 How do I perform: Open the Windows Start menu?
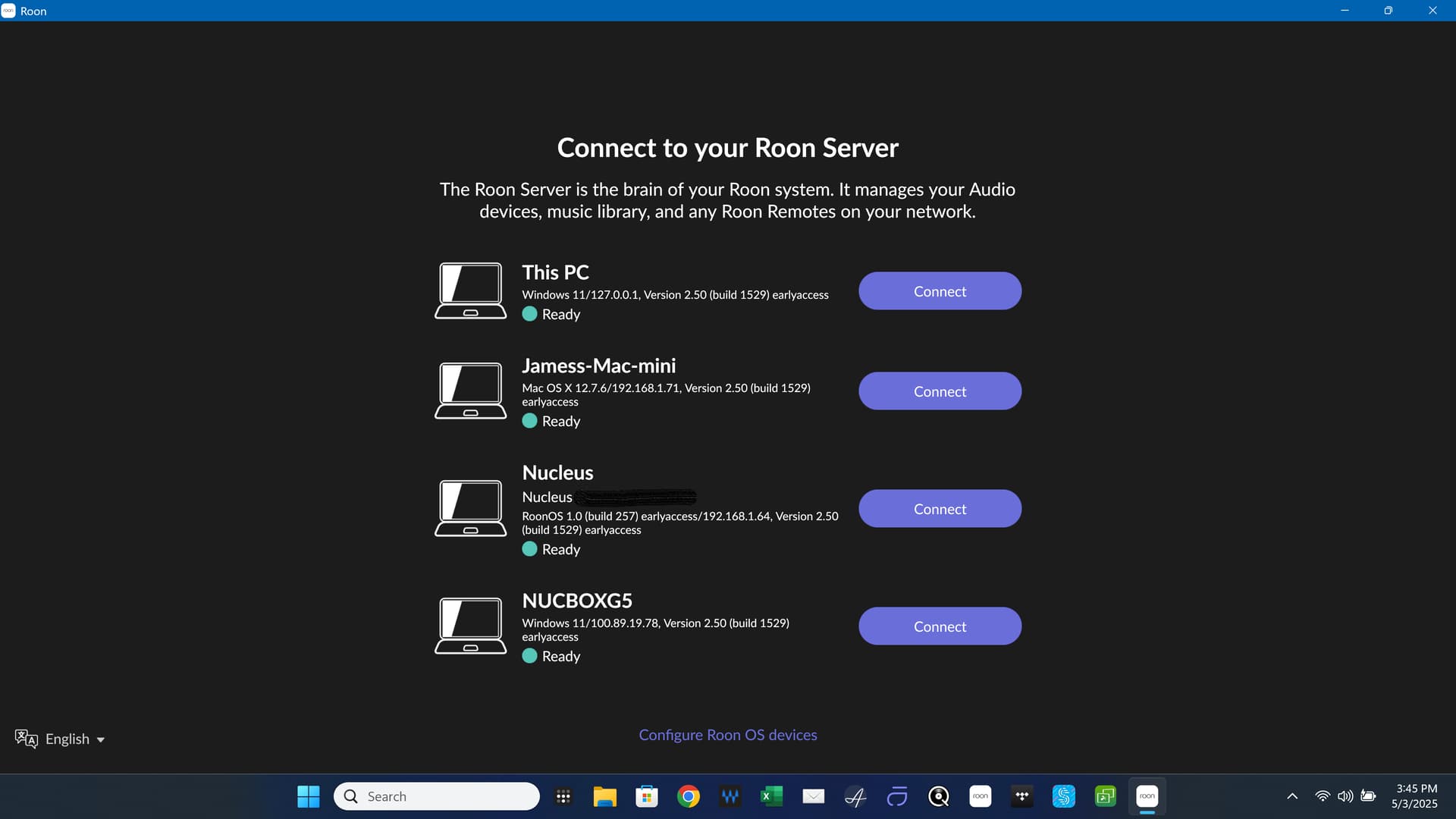pyautogui.click(x=308, y=796)
